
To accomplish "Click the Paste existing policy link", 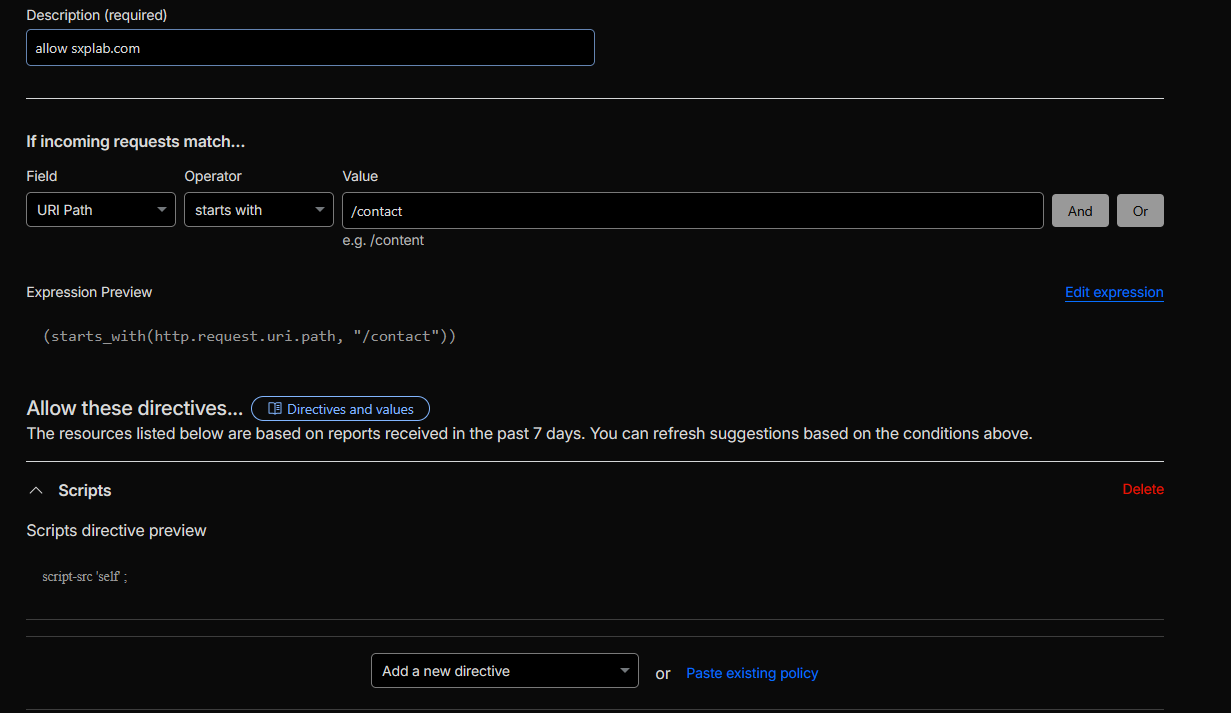I will click(752, 673).
